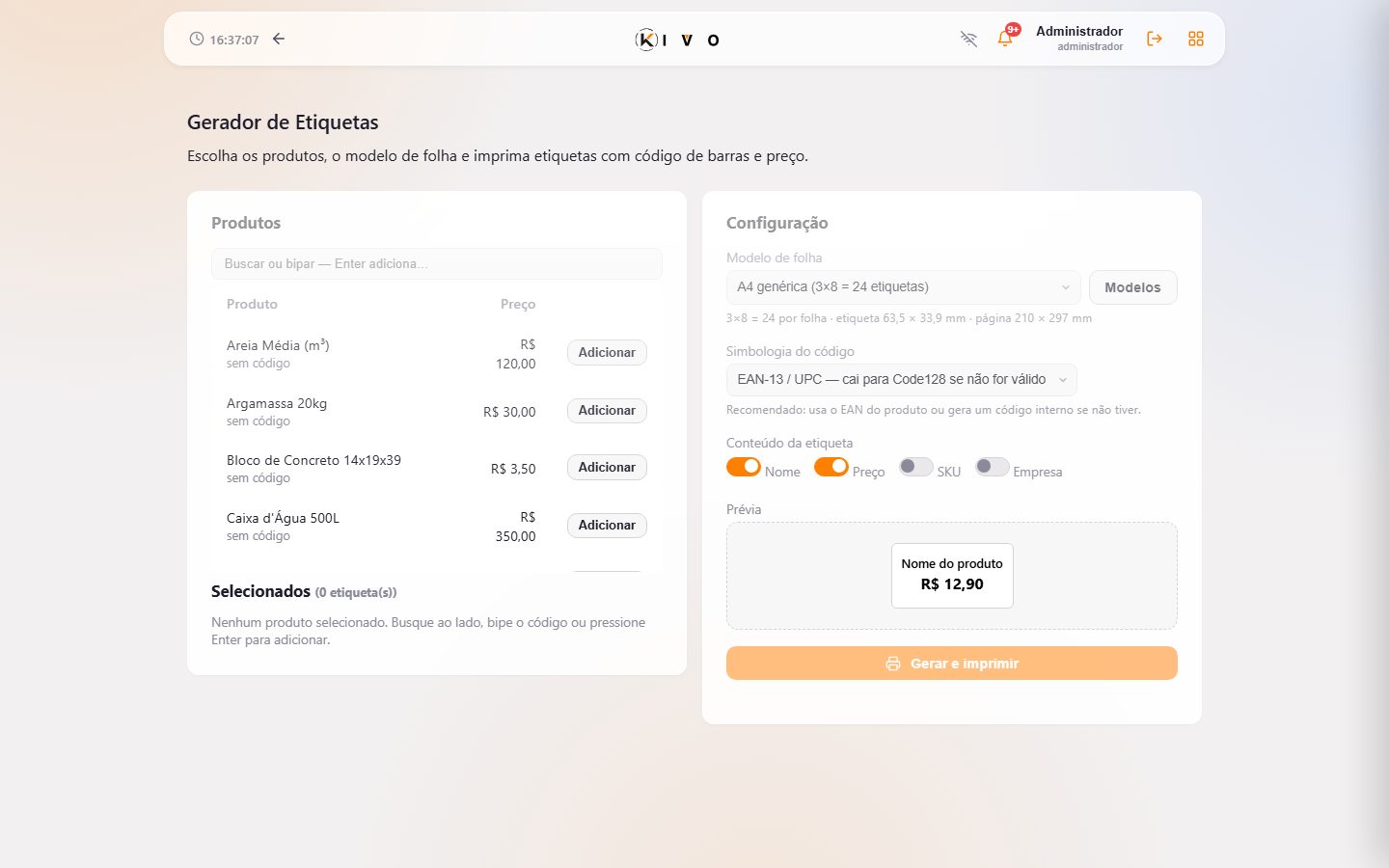The image size is (1389, 868).
Task: Click the Preço column header
Action: click(518, 304)
